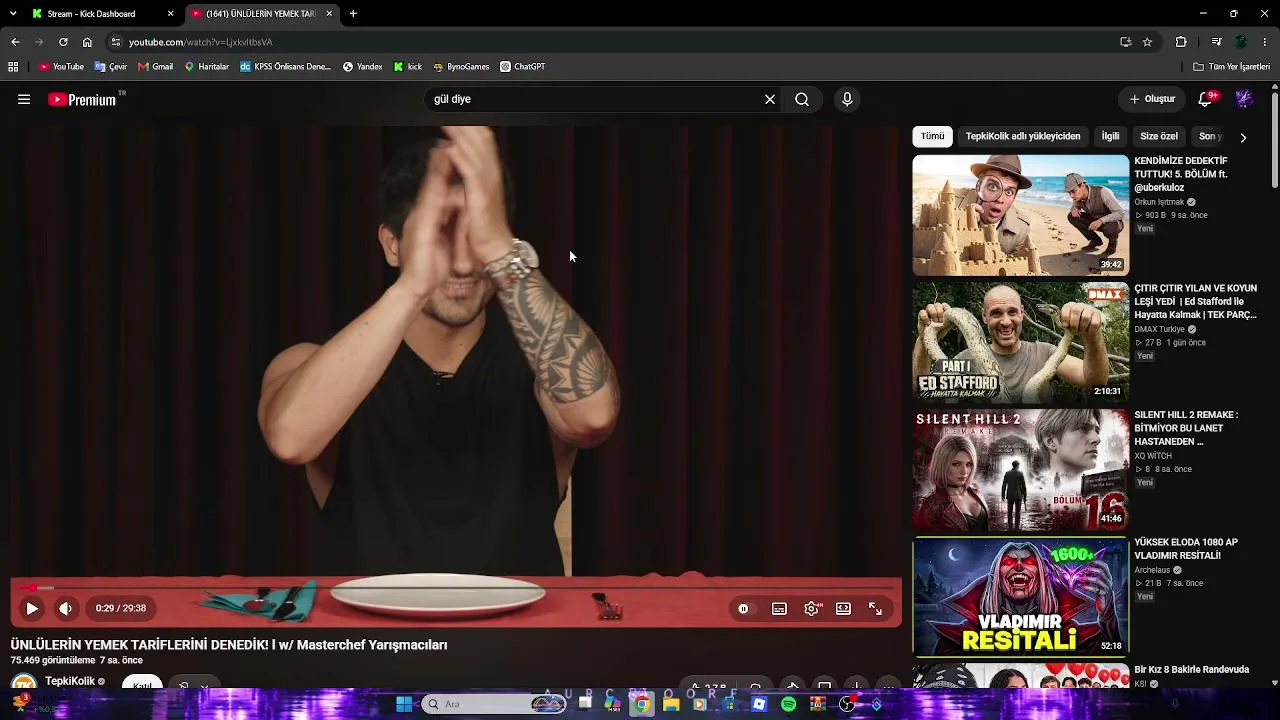Open the YouTube bookmark
The image size is (1280, 720).
coord(61,67)
